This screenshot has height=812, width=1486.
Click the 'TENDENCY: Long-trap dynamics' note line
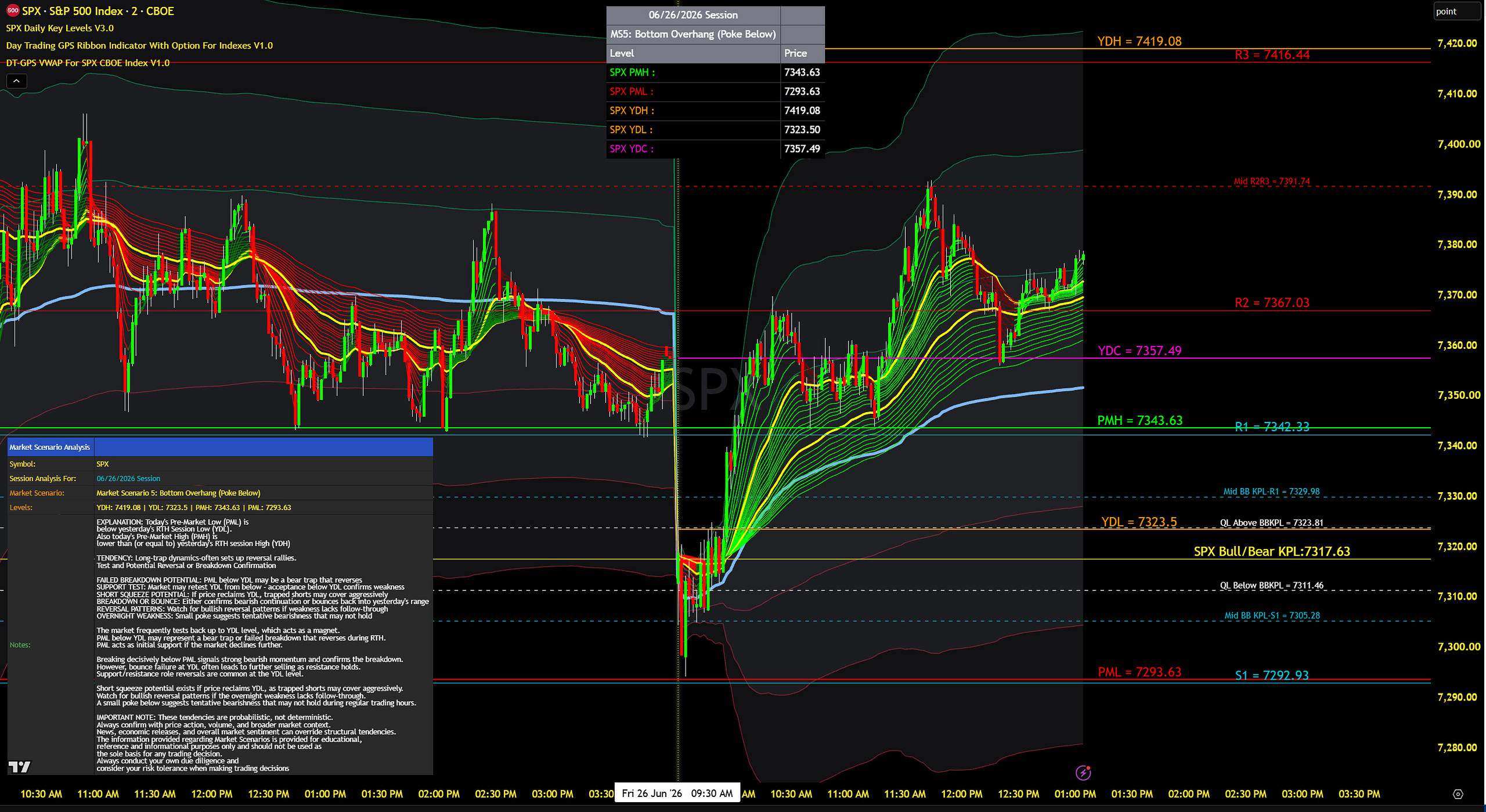click(196, 558)
